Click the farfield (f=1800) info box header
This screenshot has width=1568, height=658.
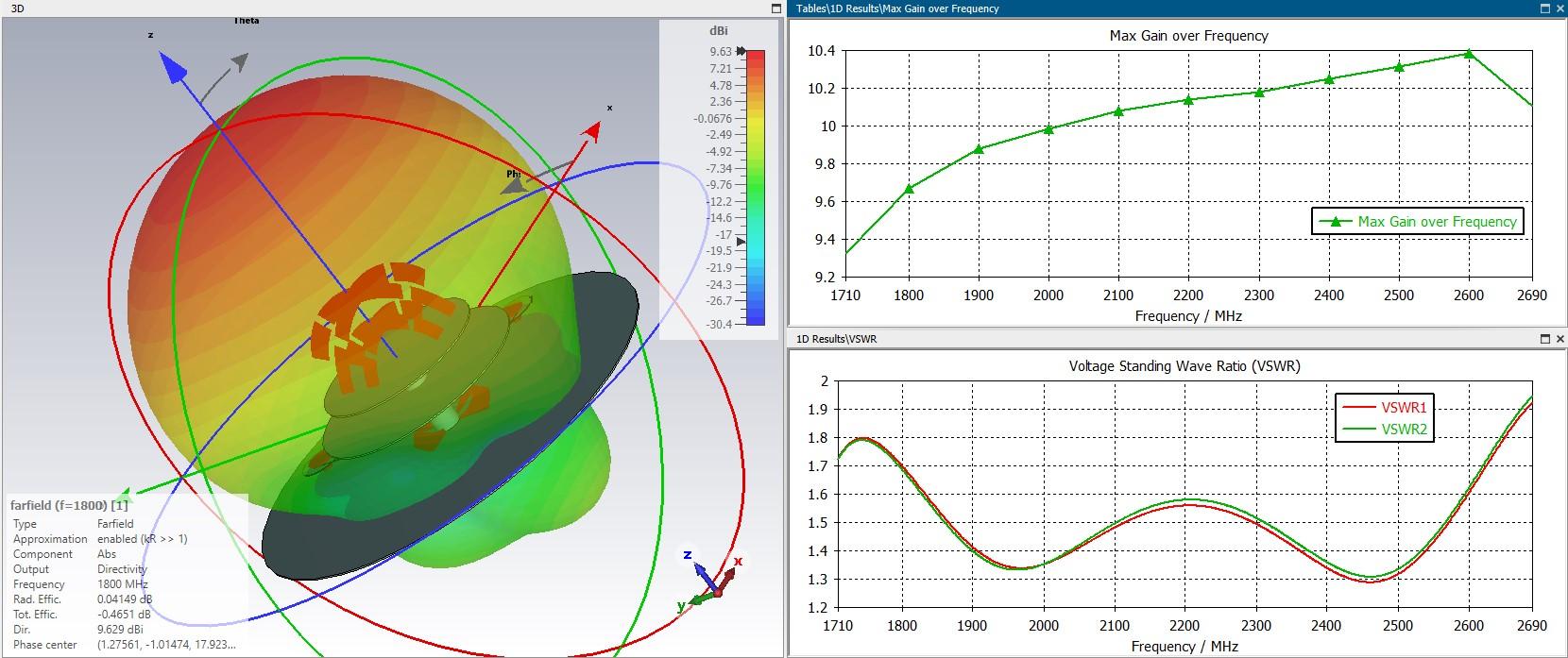(69, 505)
